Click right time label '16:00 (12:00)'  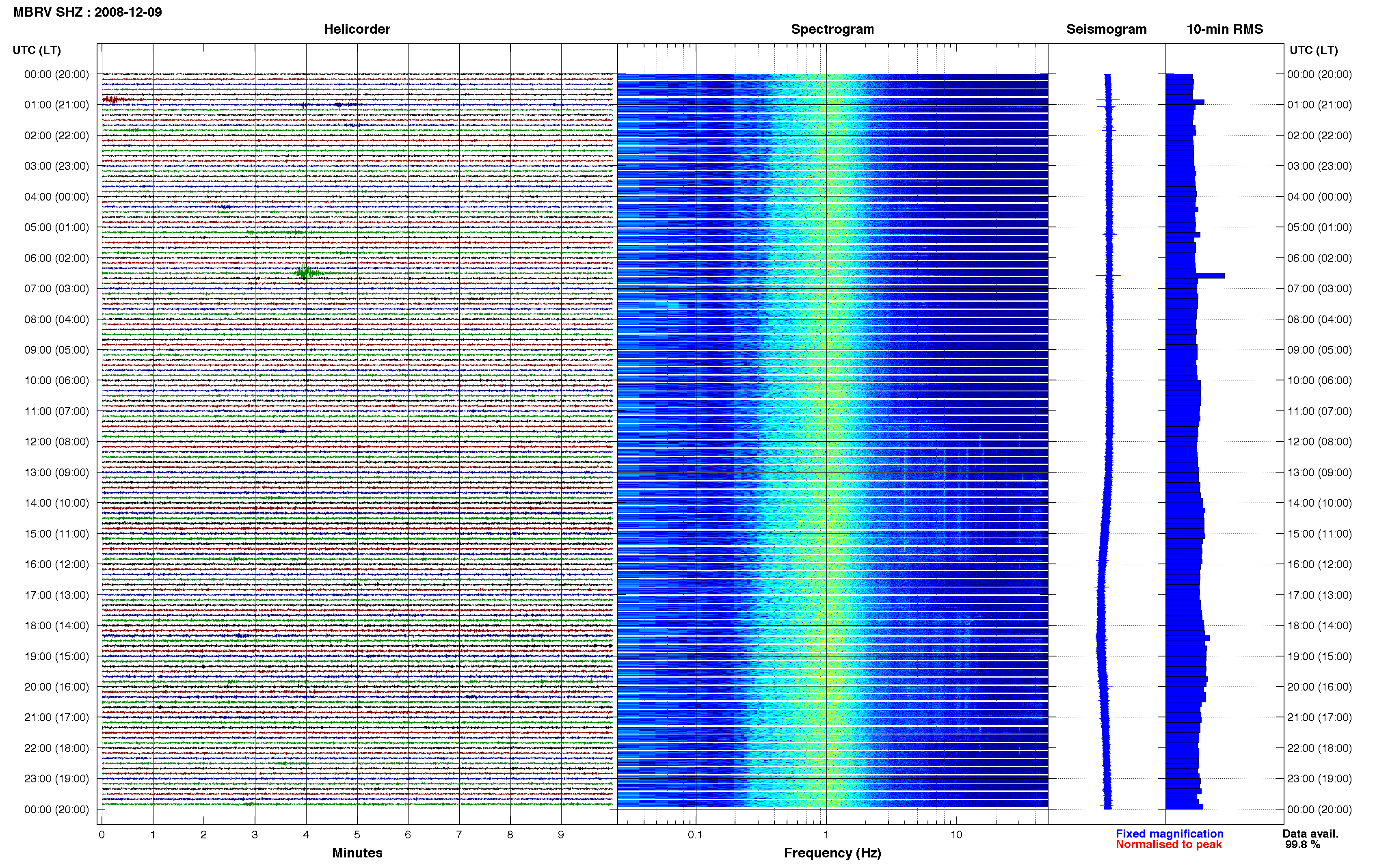(1319, 564)
